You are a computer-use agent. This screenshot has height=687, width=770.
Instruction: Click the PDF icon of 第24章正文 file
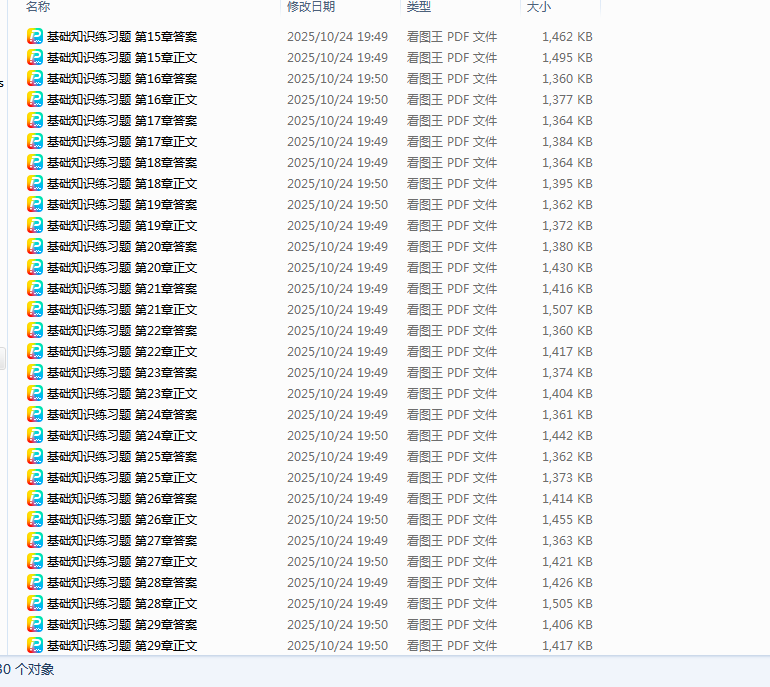point(35,435)
